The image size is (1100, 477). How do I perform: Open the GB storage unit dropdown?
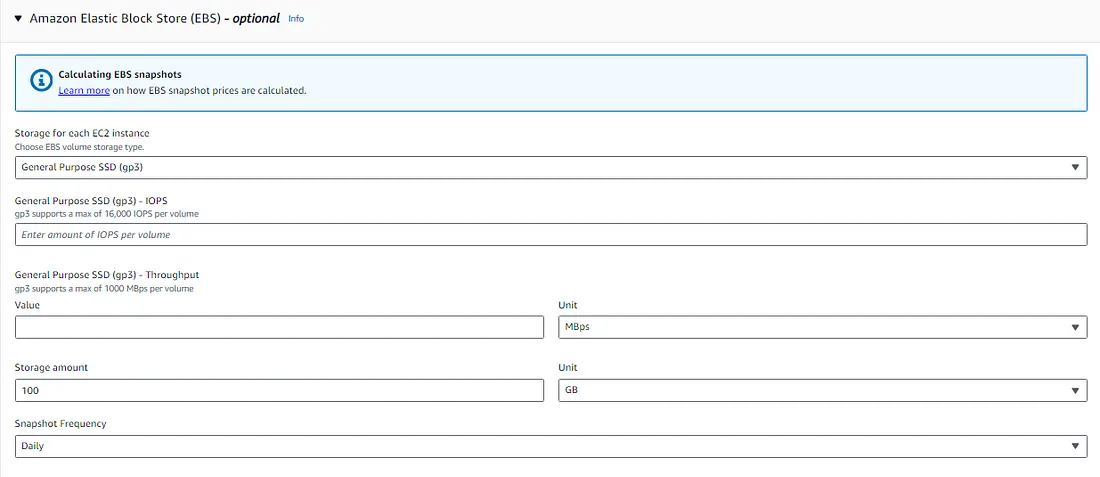[x=821, y=390]
